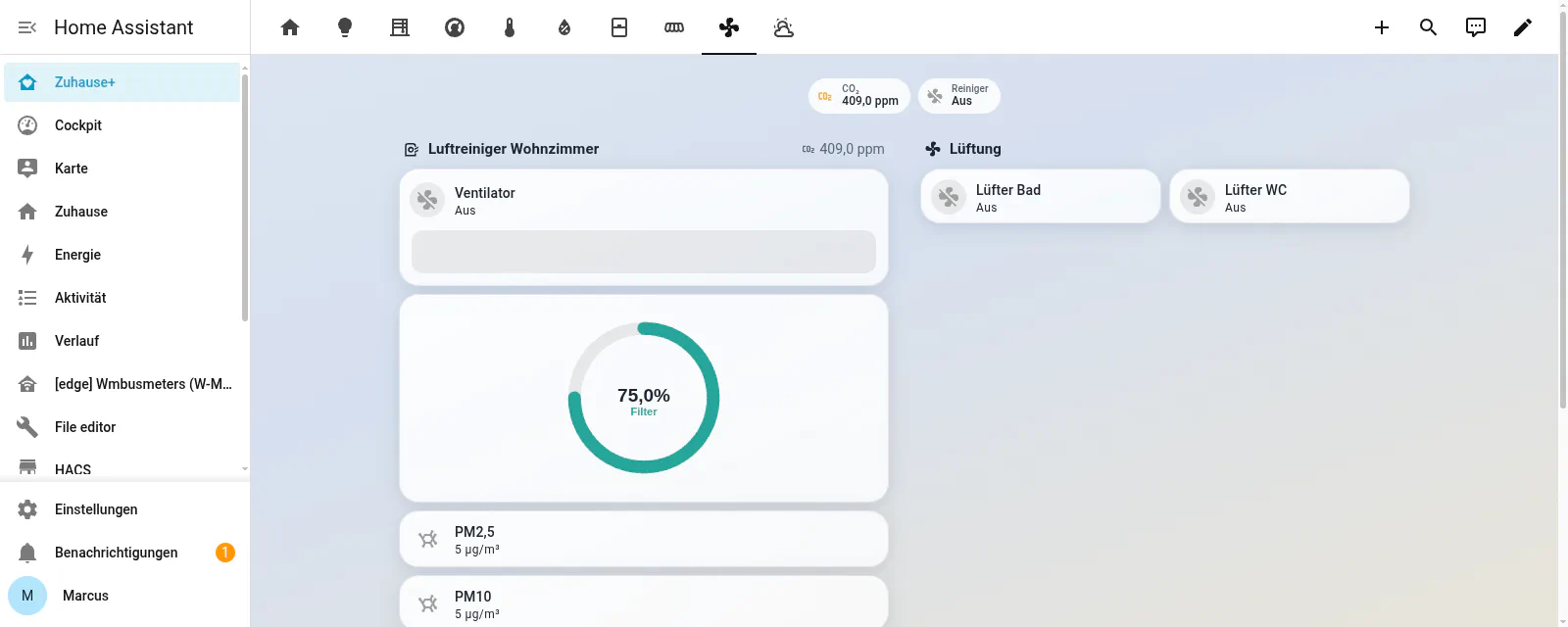Click the PM10 air filter icon
The height and width of the screenshot is (627, 1568).
[x=427, y=603]
